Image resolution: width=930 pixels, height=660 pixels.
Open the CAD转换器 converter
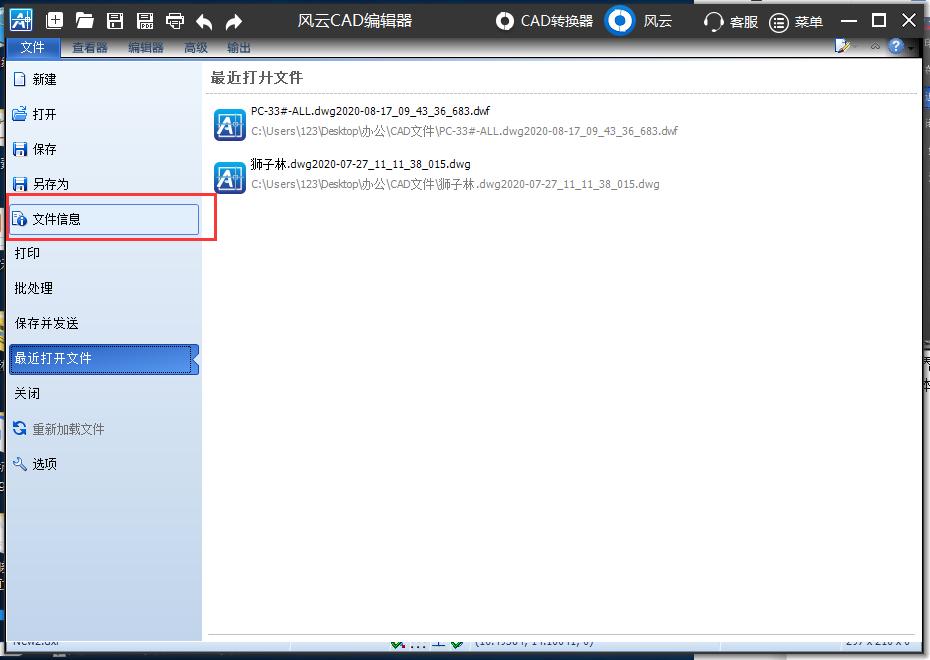pos(544,21)
